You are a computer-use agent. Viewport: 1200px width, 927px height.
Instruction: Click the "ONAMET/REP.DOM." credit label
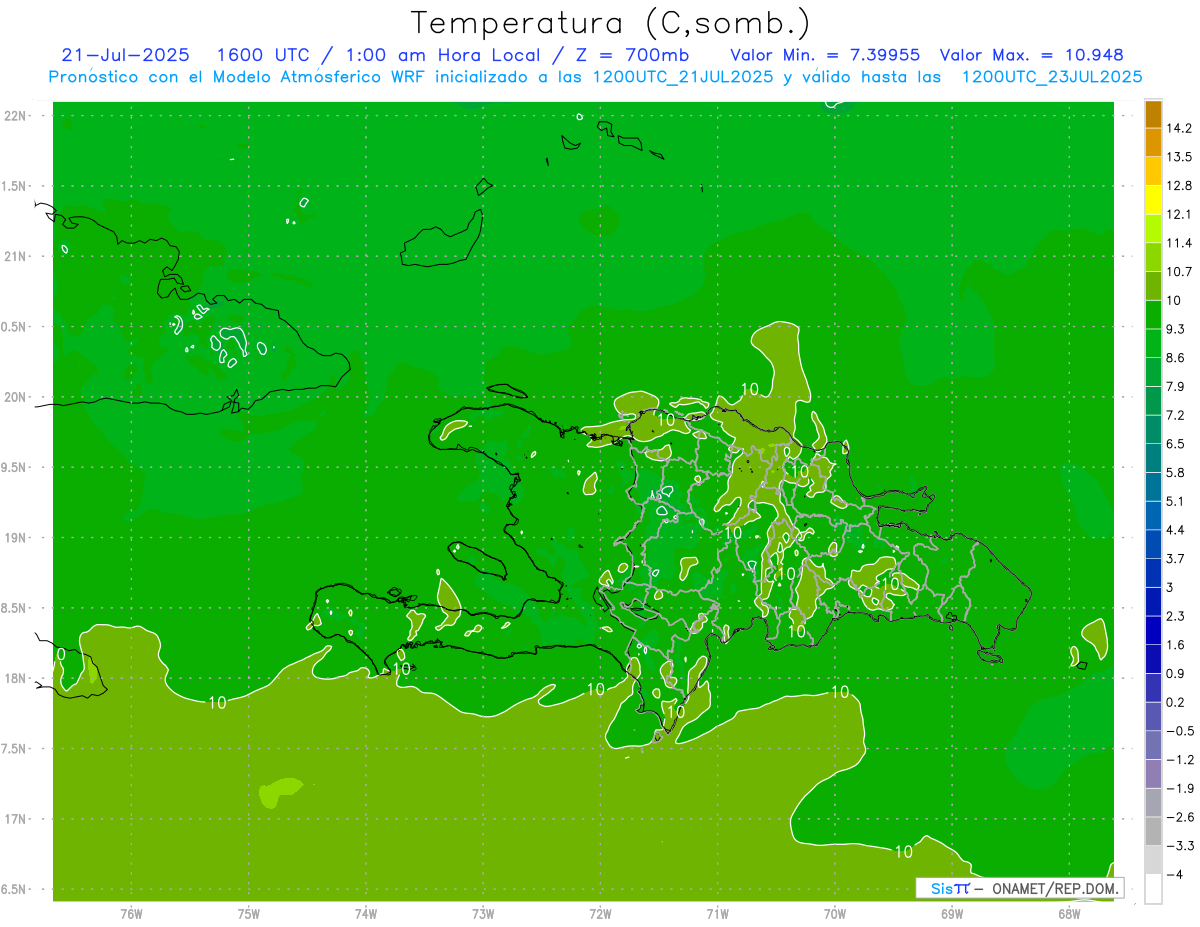tap(1053, 888)
